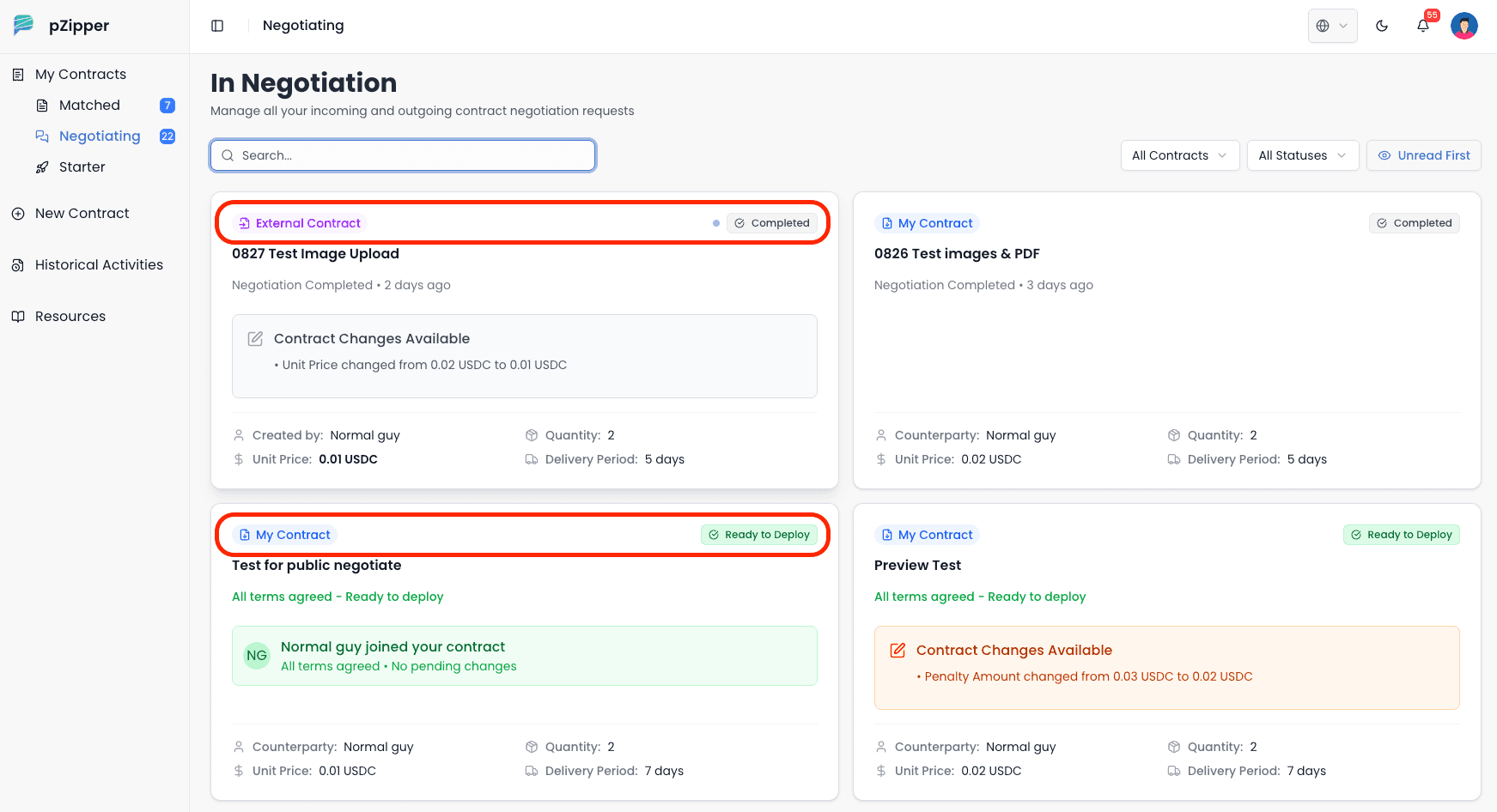Open the language globe dropdown
This screenshot has height=812, width=1497.
tap(1332, 26)
